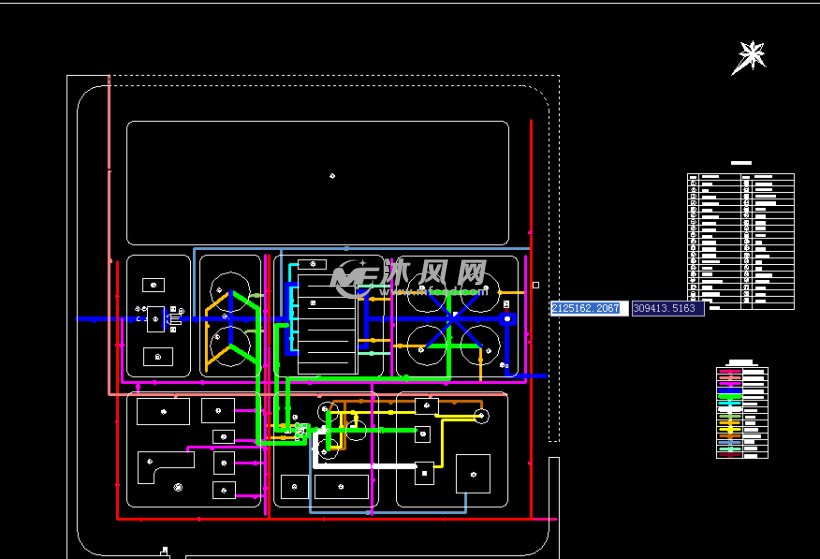
Task: Click the title bar above the schedule table
Action: coord(741,162)
